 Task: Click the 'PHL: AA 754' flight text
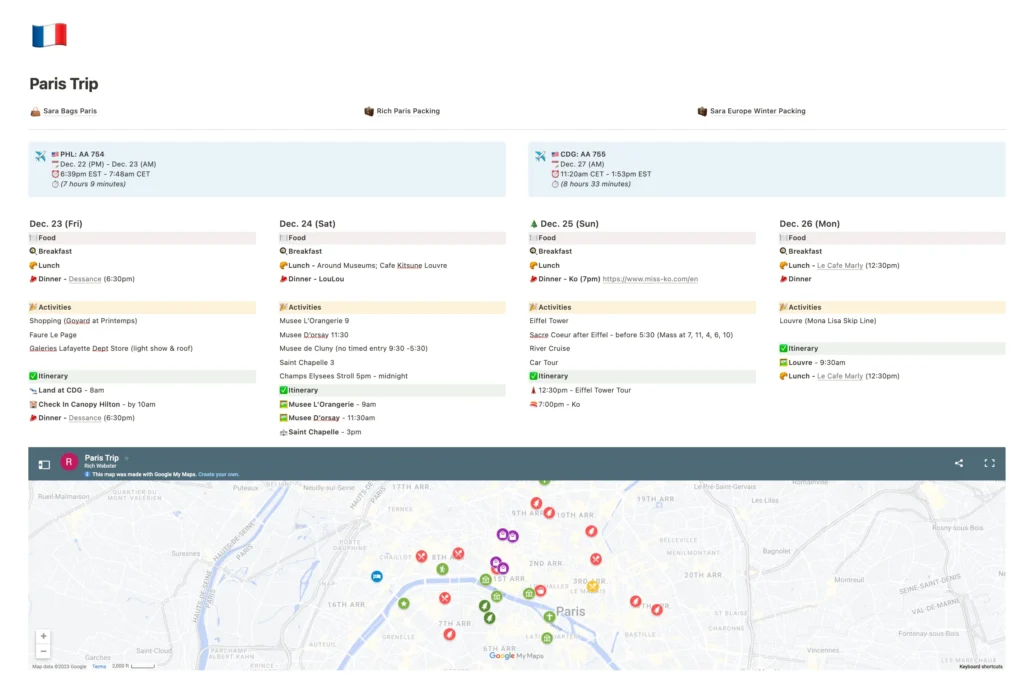tap(82, 155)
